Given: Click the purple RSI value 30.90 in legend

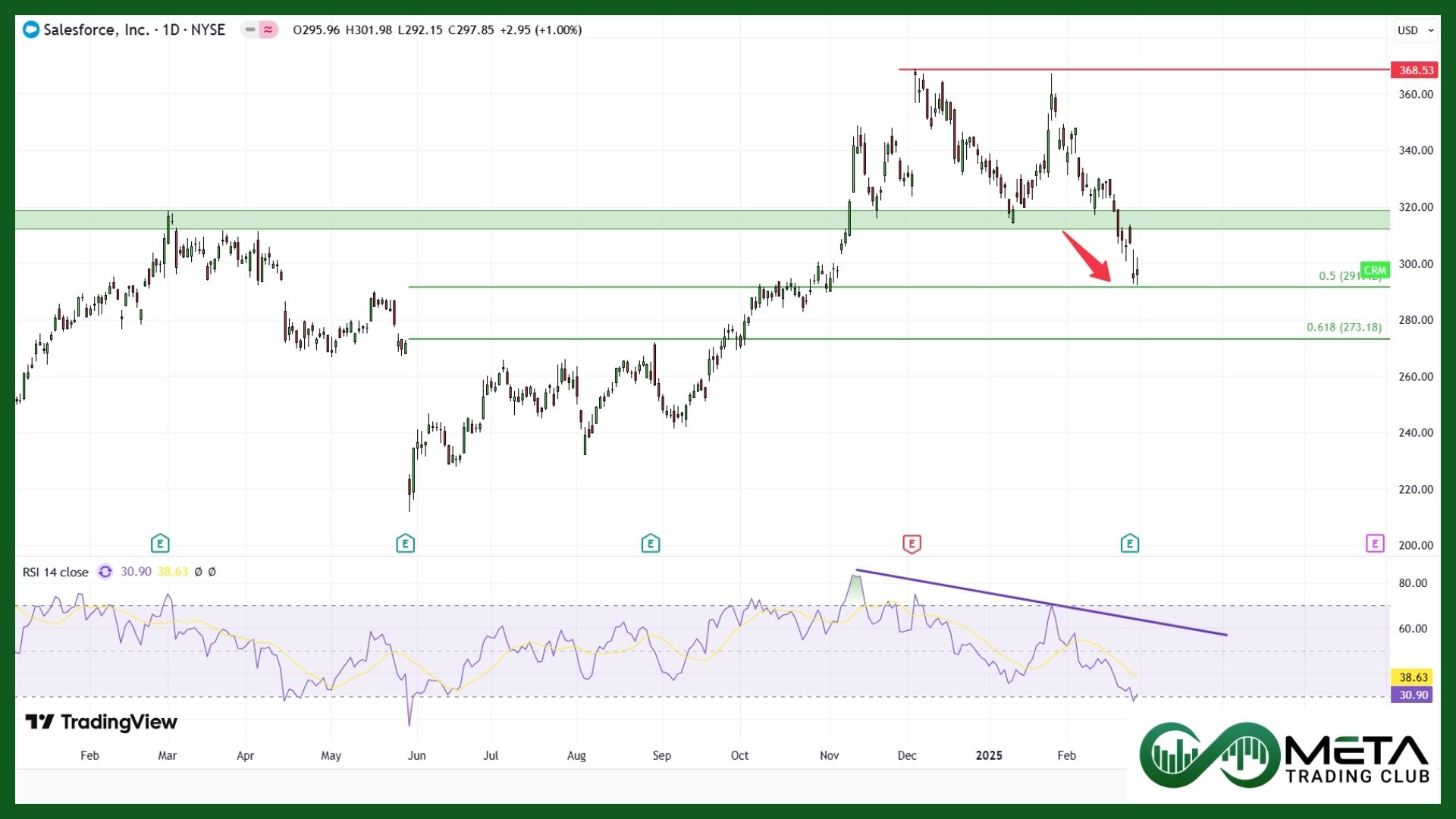Looking at the screenshot, I should (x=136, y=572).
